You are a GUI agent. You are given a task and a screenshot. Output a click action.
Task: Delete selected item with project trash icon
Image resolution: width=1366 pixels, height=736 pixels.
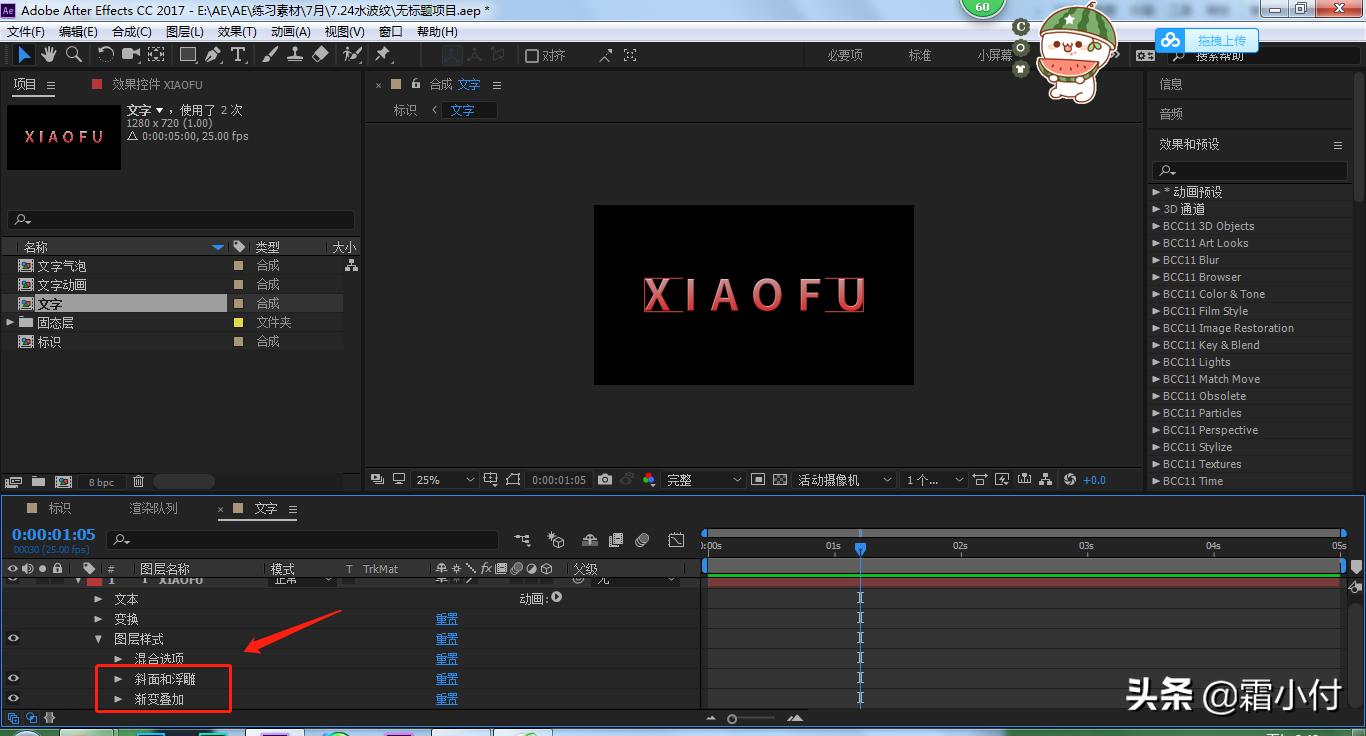pyautogui.click(x=138, y=482)
